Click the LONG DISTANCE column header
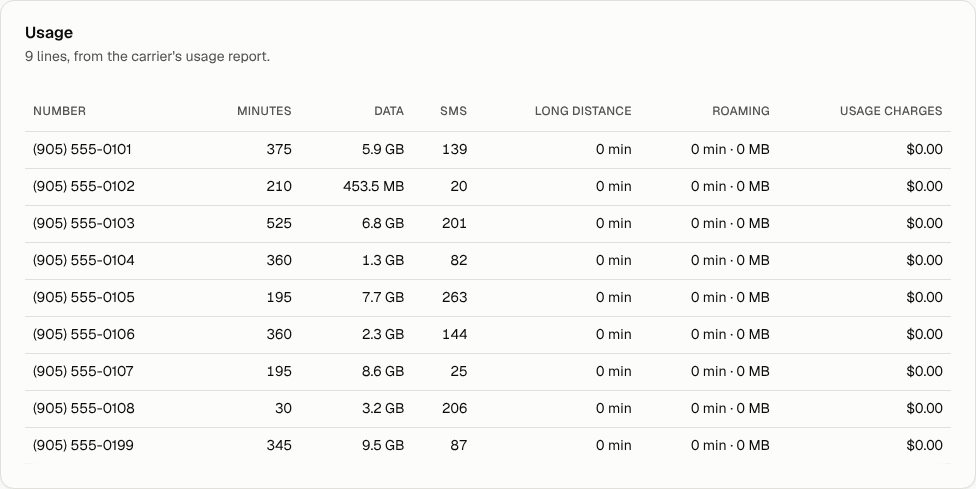The height and width of the screenshot is (489, 976). pyautogui.click(x=583, y=111)
